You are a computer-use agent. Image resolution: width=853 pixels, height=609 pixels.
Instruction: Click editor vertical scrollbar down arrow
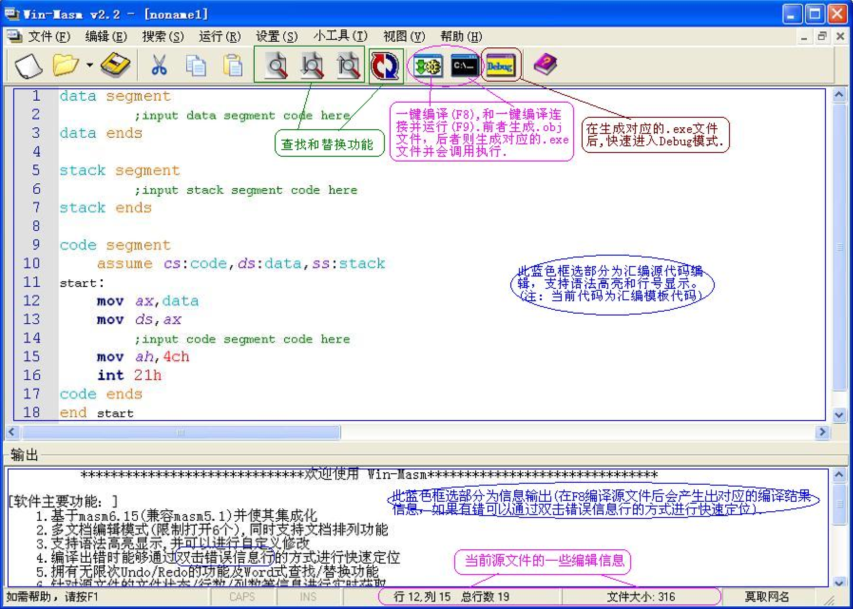pos(839,415)
